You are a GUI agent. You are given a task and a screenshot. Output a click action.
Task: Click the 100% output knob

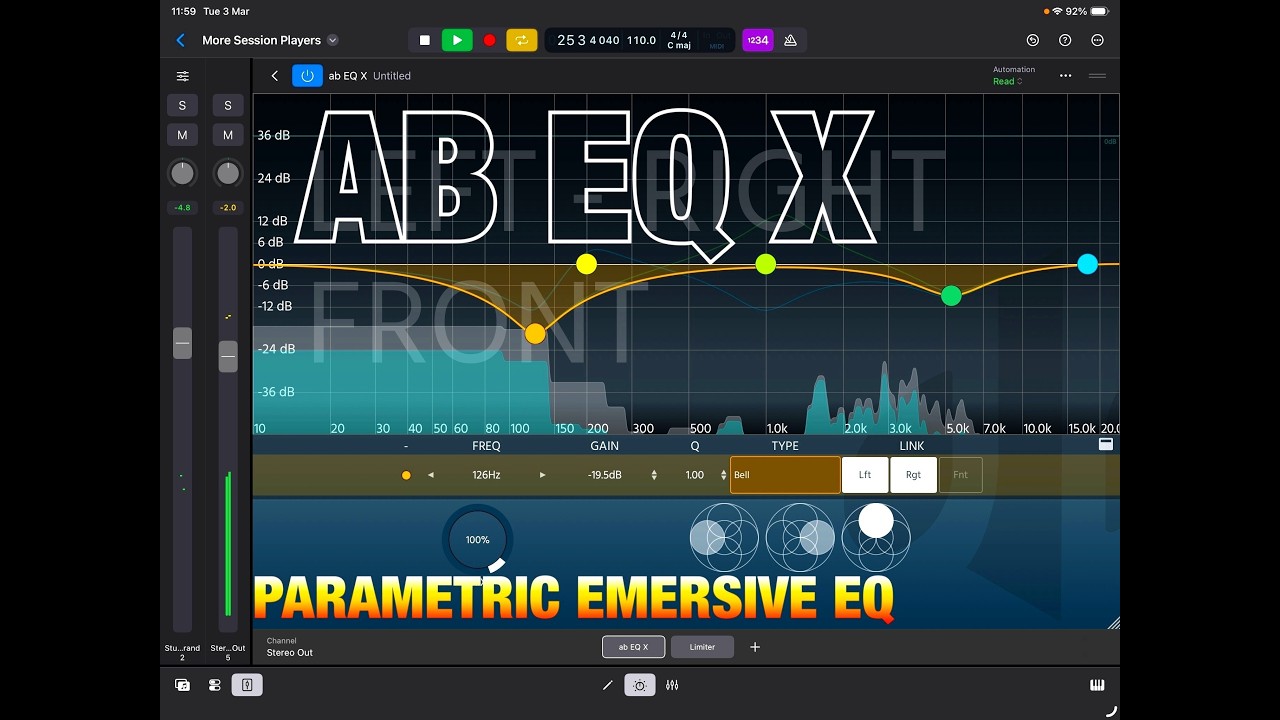click(478, 540)
